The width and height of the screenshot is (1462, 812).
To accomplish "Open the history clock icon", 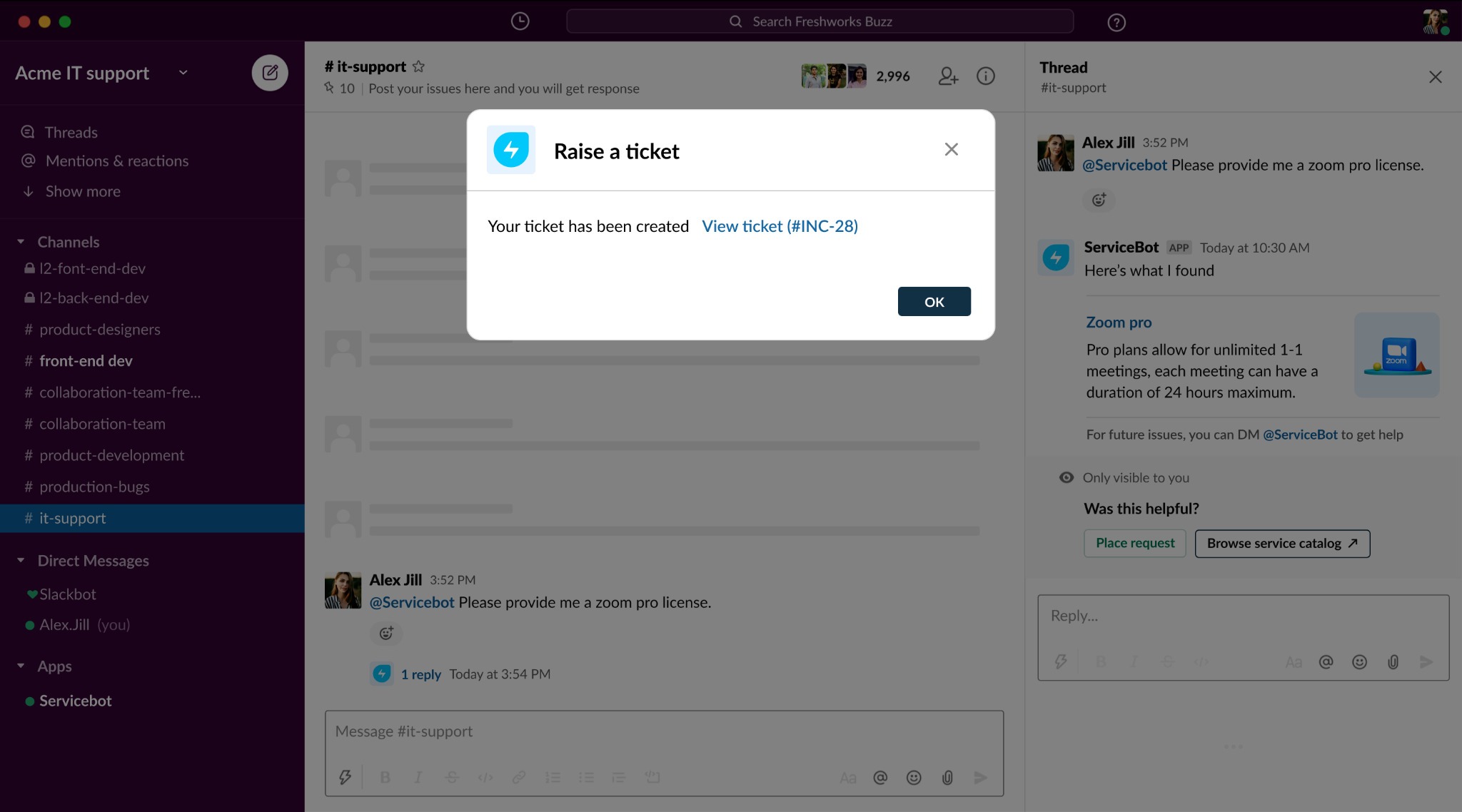I will click(x=520, y=21).
